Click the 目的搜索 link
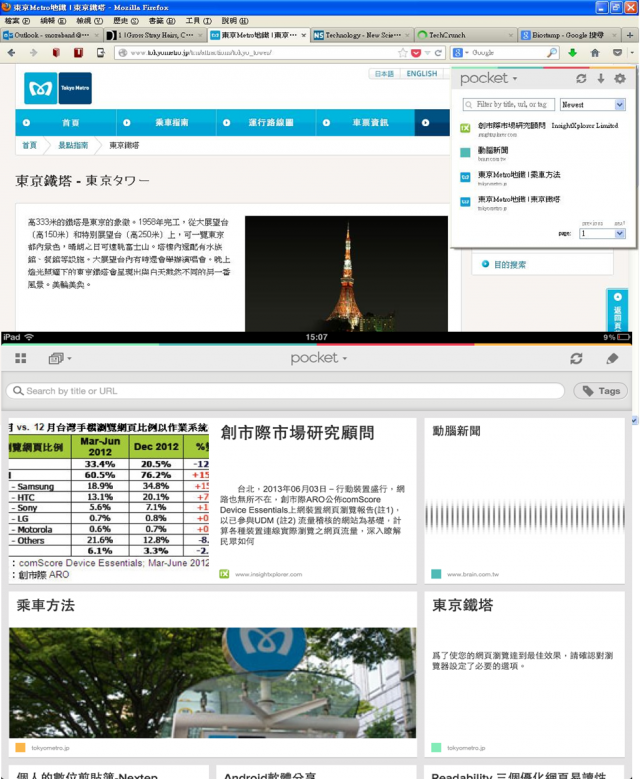640x780 pixels. (x=510, y=265)
